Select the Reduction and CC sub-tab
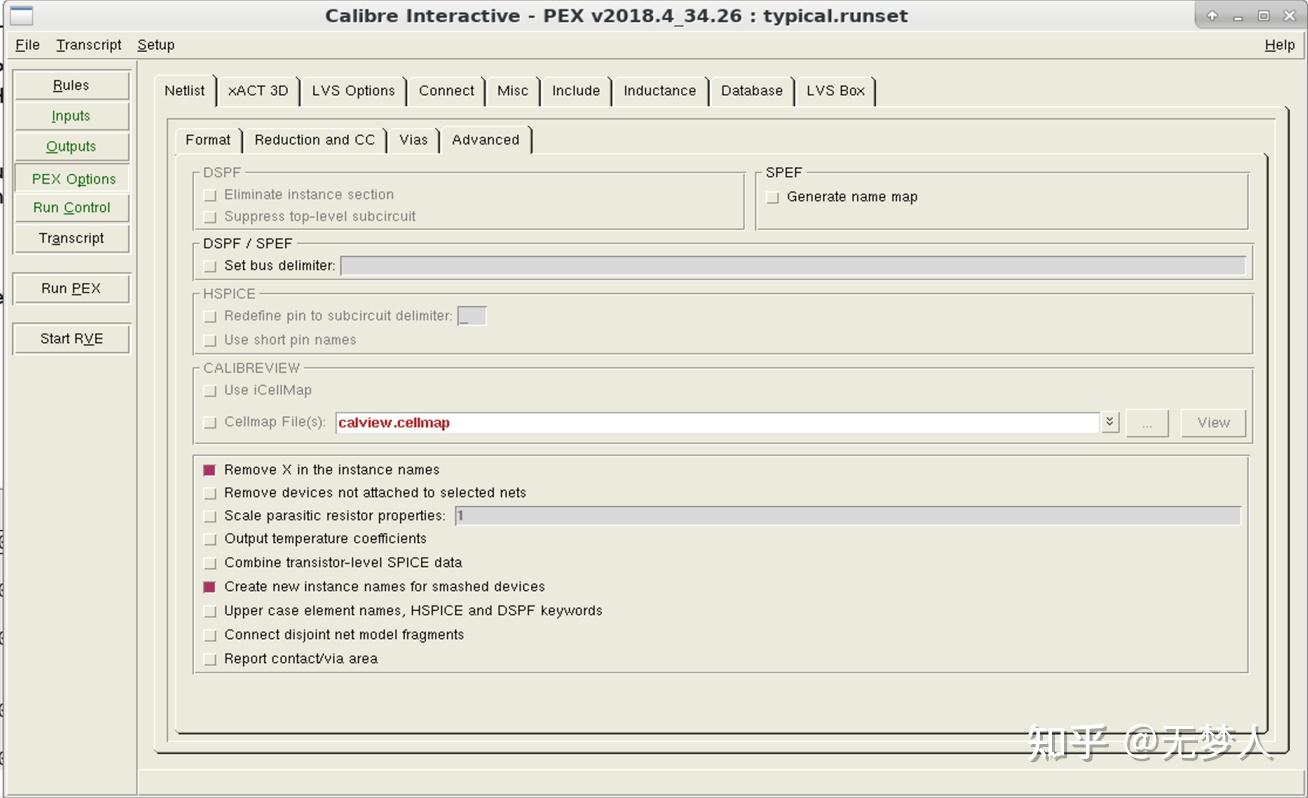Viewport: 1308px width, 798px height. point(315,140)
